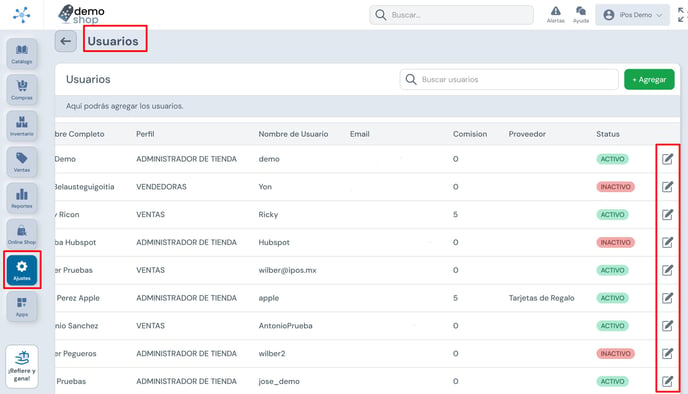Edit the user Hubspot row

[x=667, y=242]
